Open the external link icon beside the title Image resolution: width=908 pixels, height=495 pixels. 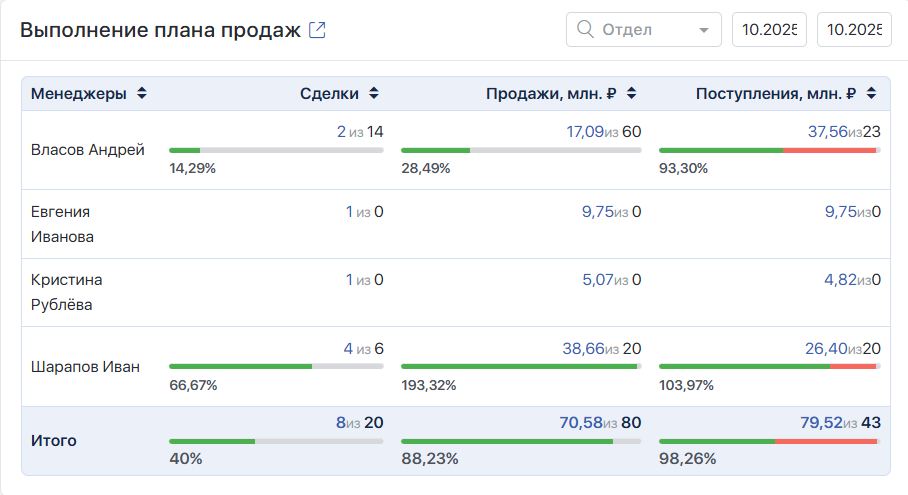[x=317, y=30]
